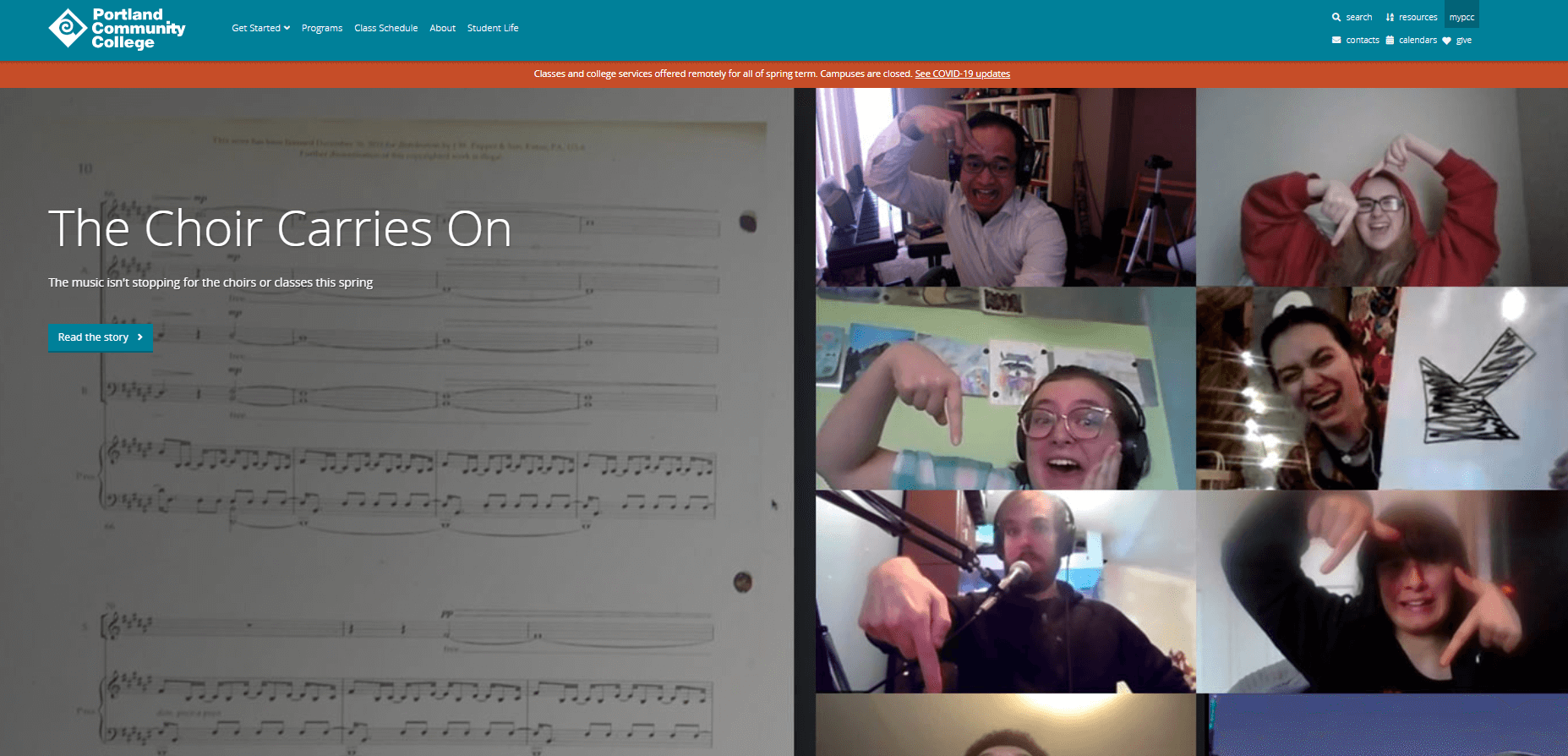Screen dimensions: 1568x756
Task: Expand the Get Started dropdown menu
Action: click(x=256, y=28)
